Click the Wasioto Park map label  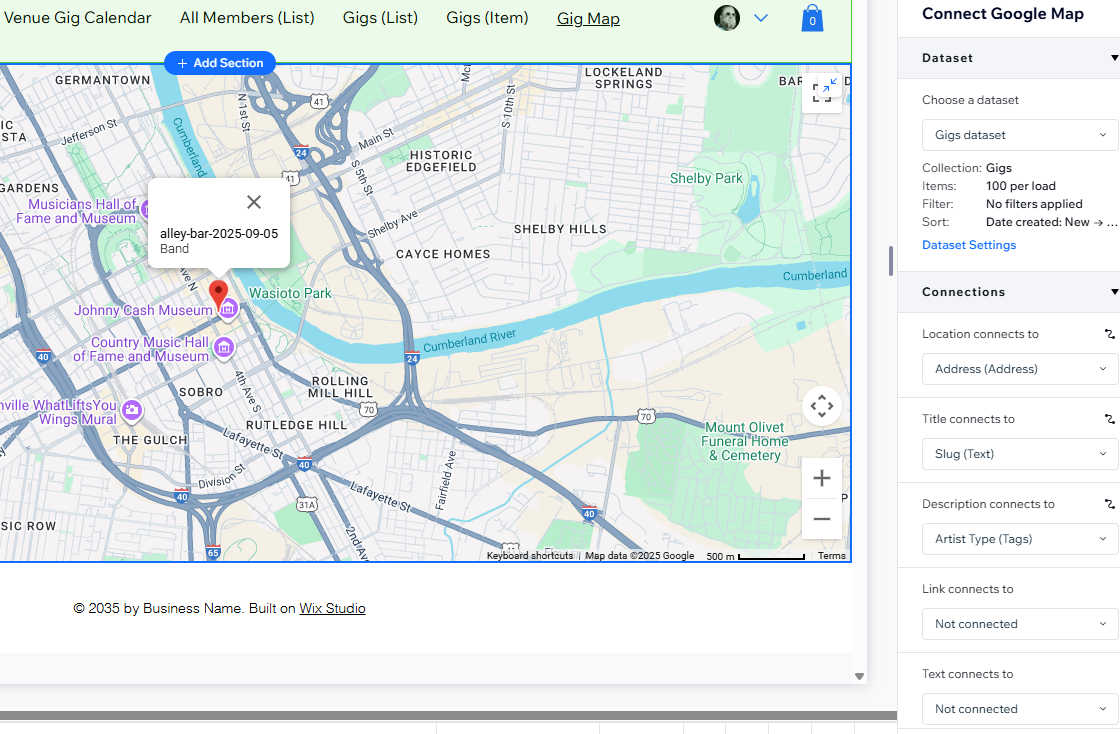coord(290,293)
